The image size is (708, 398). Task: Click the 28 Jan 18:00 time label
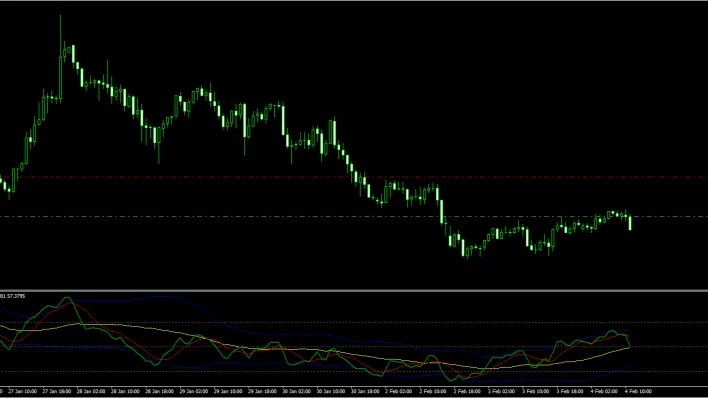click(160, 391)
